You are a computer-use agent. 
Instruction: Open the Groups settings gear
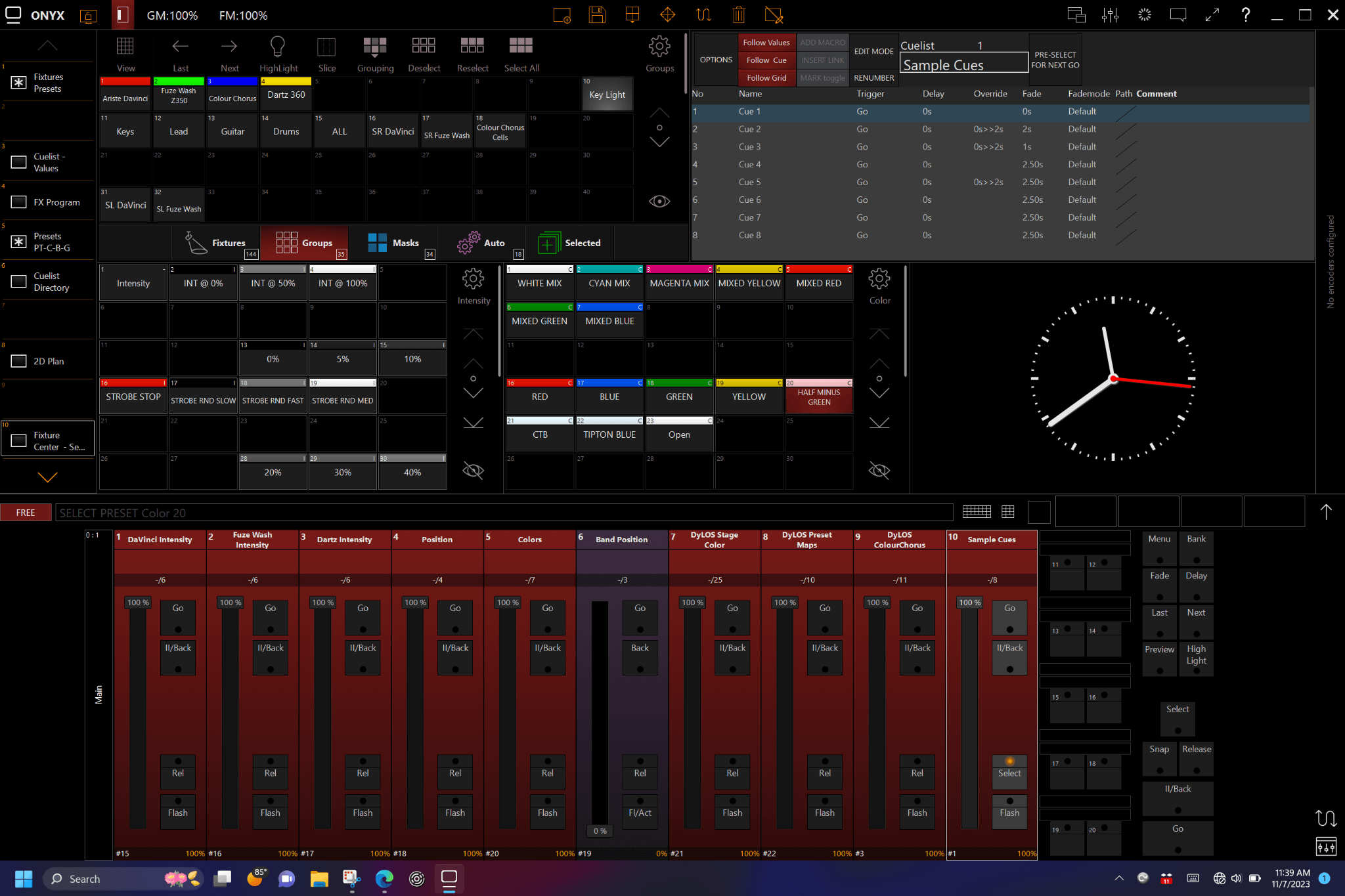(x=659, y=47)
